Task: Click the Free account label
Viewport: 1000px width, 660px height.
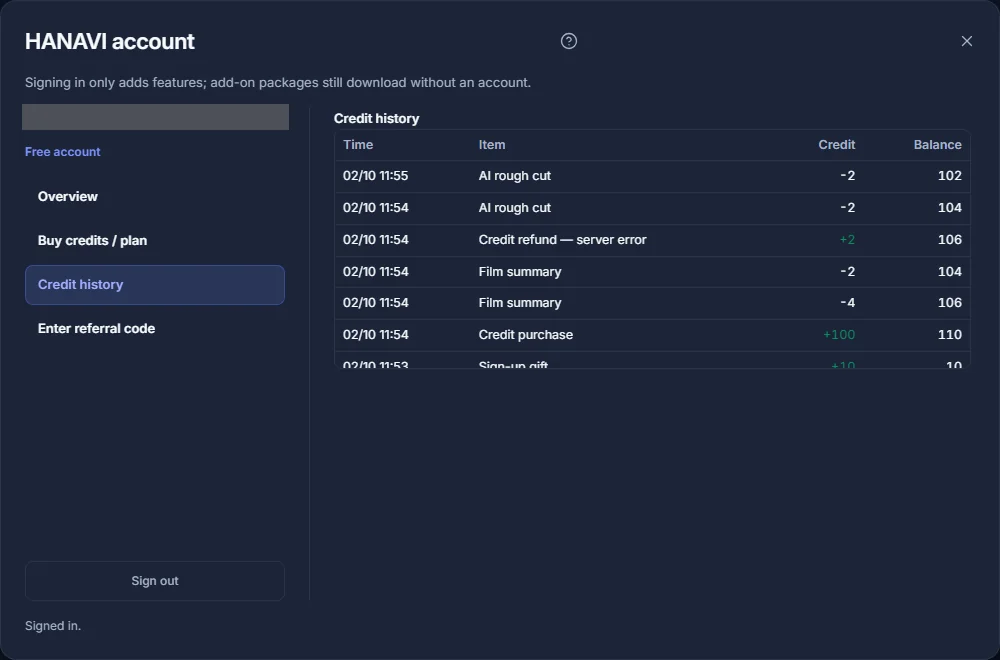Action: pyautogui.click(x=62, y=152)
